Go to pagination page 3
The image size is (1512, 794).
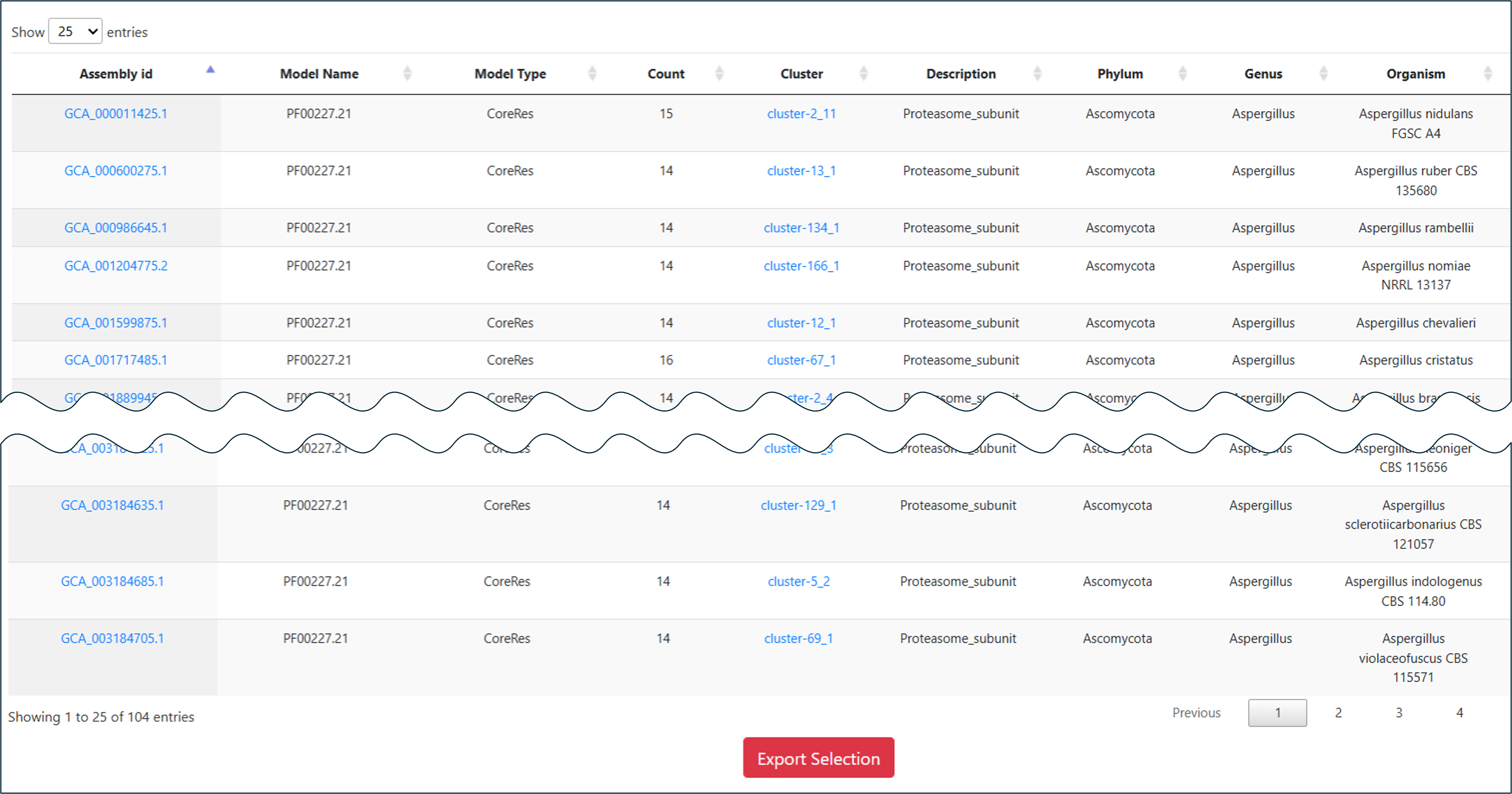click(1399, 712)
